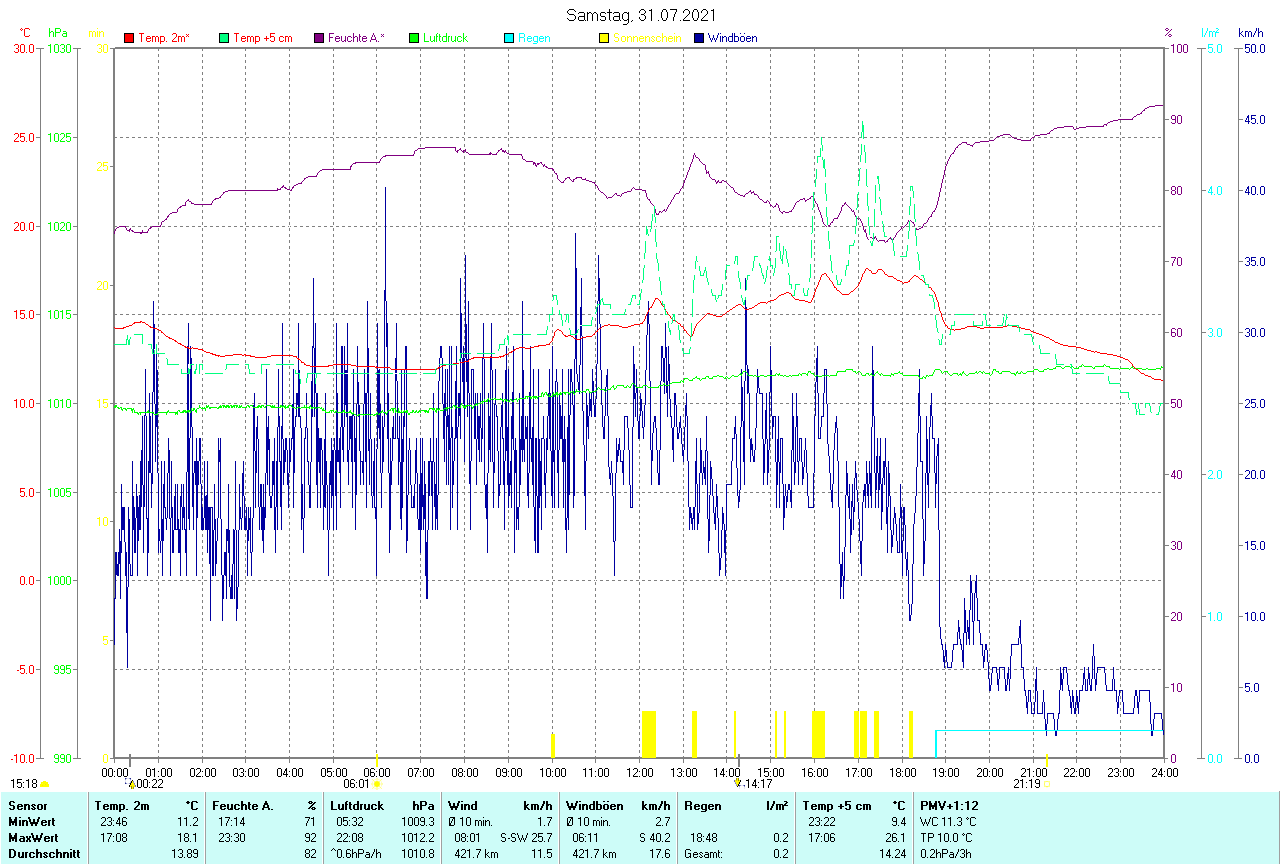Click the chart title 'Samstag, 31.07.2021'
Image resolution: width=1280 pixels, height=864 pixels.
(x=639, y=14)
